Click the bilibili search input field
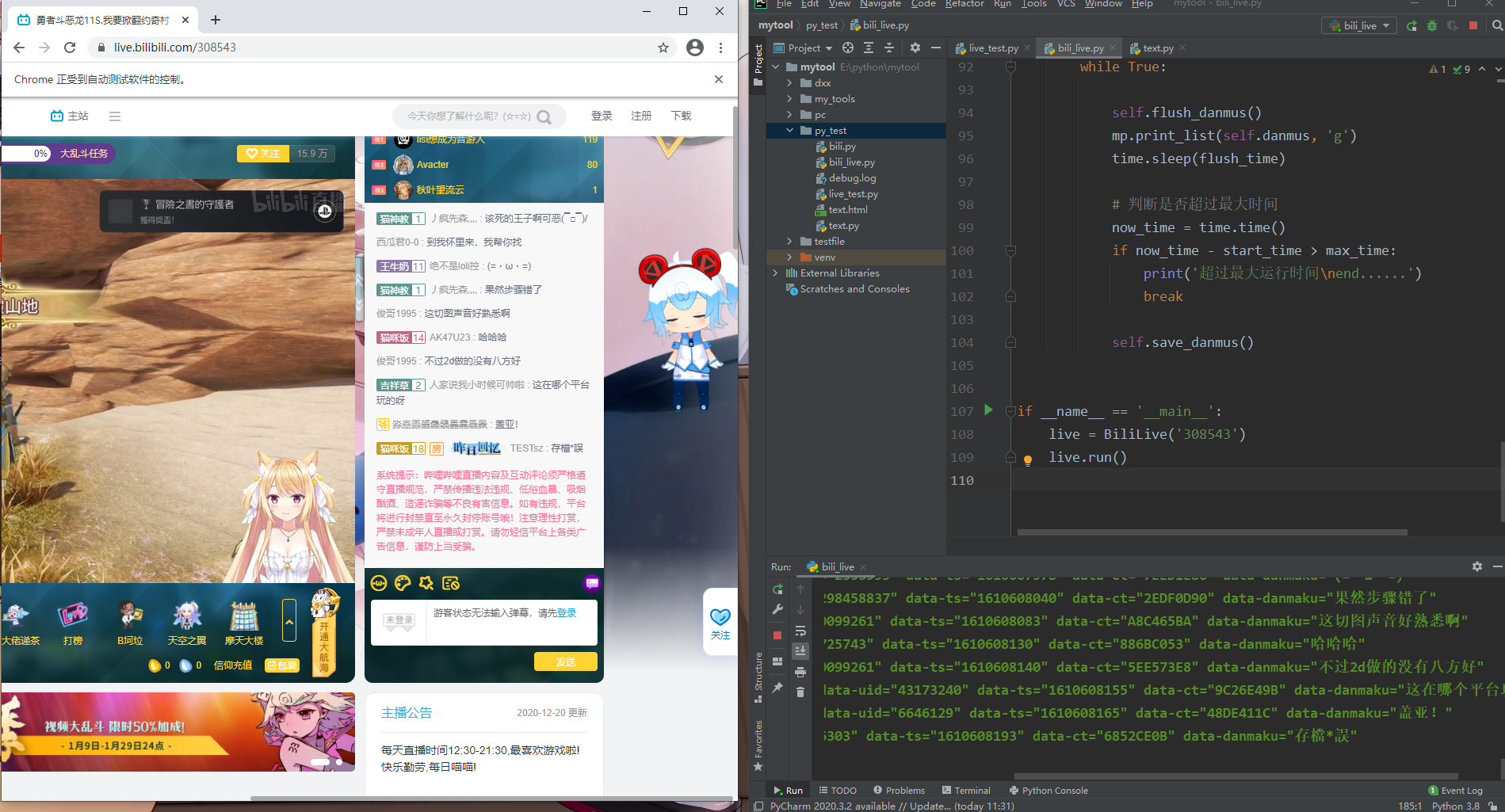The image size is (1505, 812). pos(468,116)
